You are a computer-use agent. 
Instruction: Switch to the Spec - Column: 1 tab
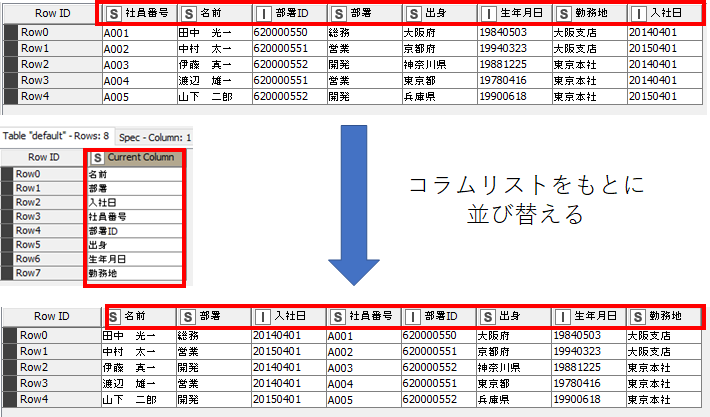(155, 137)
